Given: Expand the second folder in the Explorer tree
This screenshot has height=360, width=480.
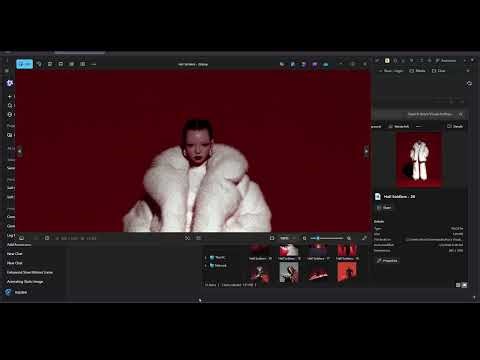Looking at the screenshot, I should pyautogui.click(x=206, y=266).
